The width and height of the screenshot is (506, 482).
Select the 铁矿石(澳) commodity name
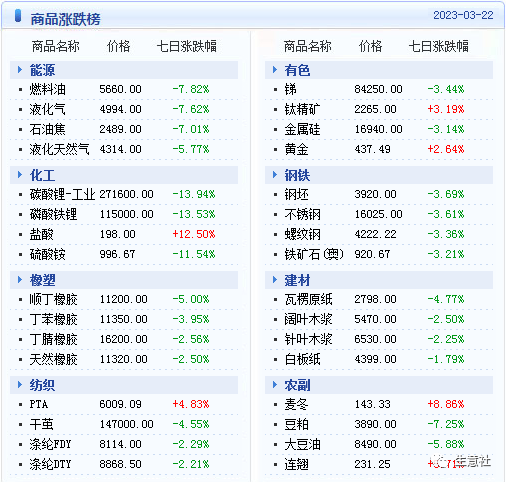click(x=314, y=254)
